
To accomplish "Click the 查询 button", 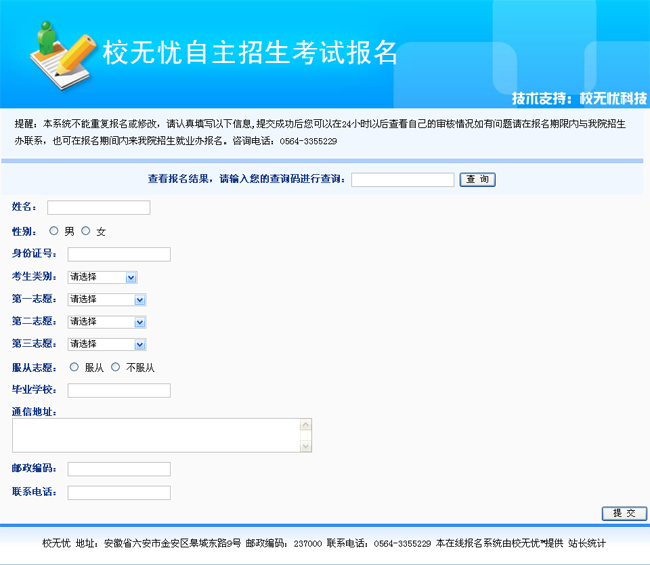I will [478, 179].
